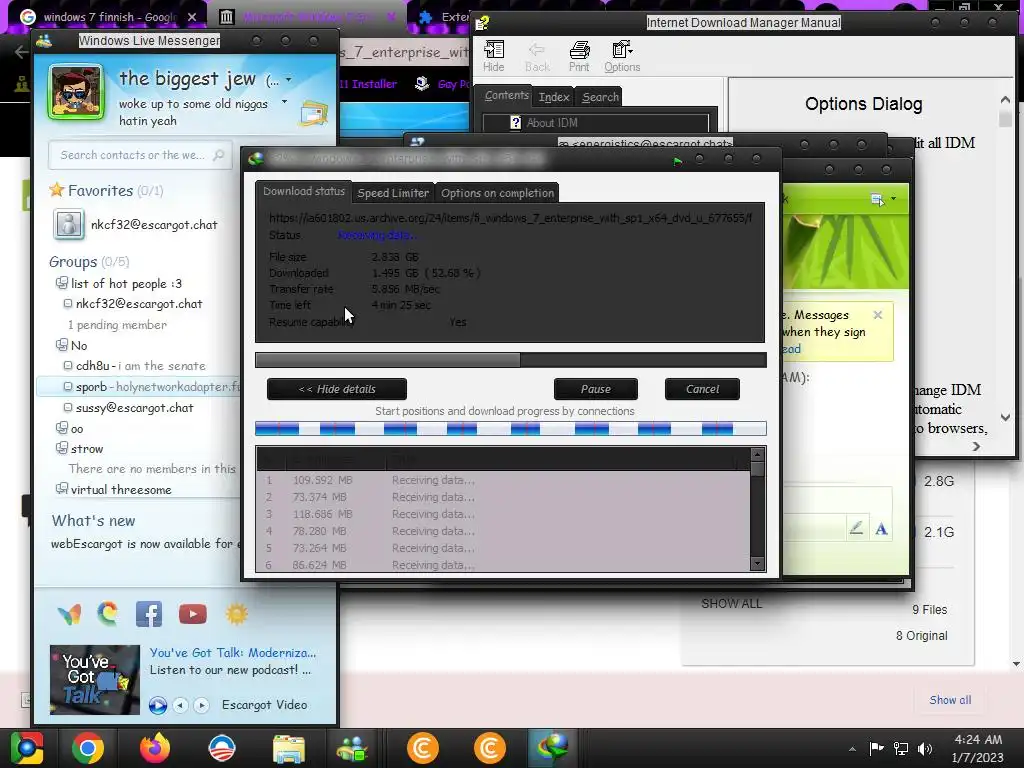Click the Favorites star icon in Messenger

(57, 190)
